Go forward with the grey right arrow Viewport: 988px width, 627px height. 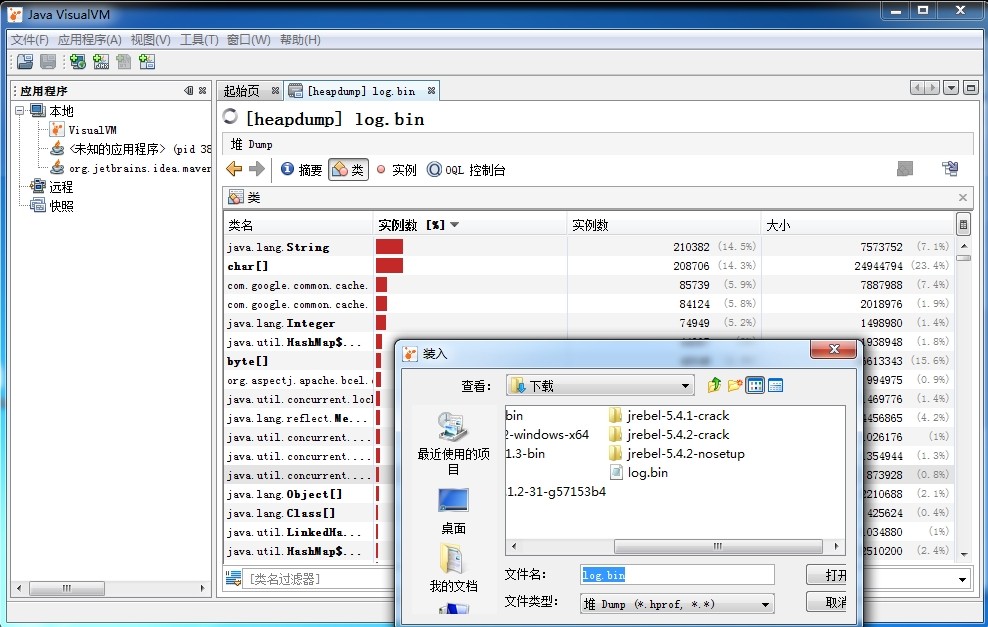256,169
